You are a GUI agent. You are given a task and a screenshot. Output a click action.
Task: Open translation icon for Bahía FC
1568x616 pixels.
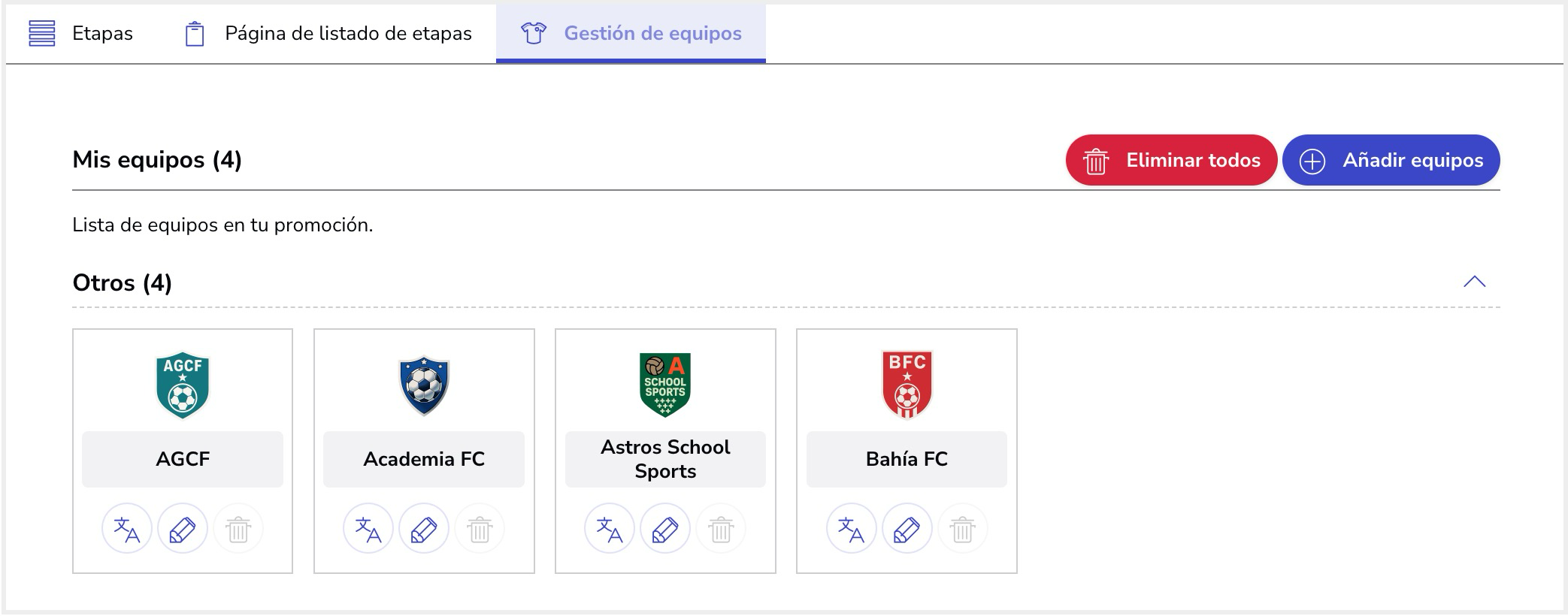(852, 529)
